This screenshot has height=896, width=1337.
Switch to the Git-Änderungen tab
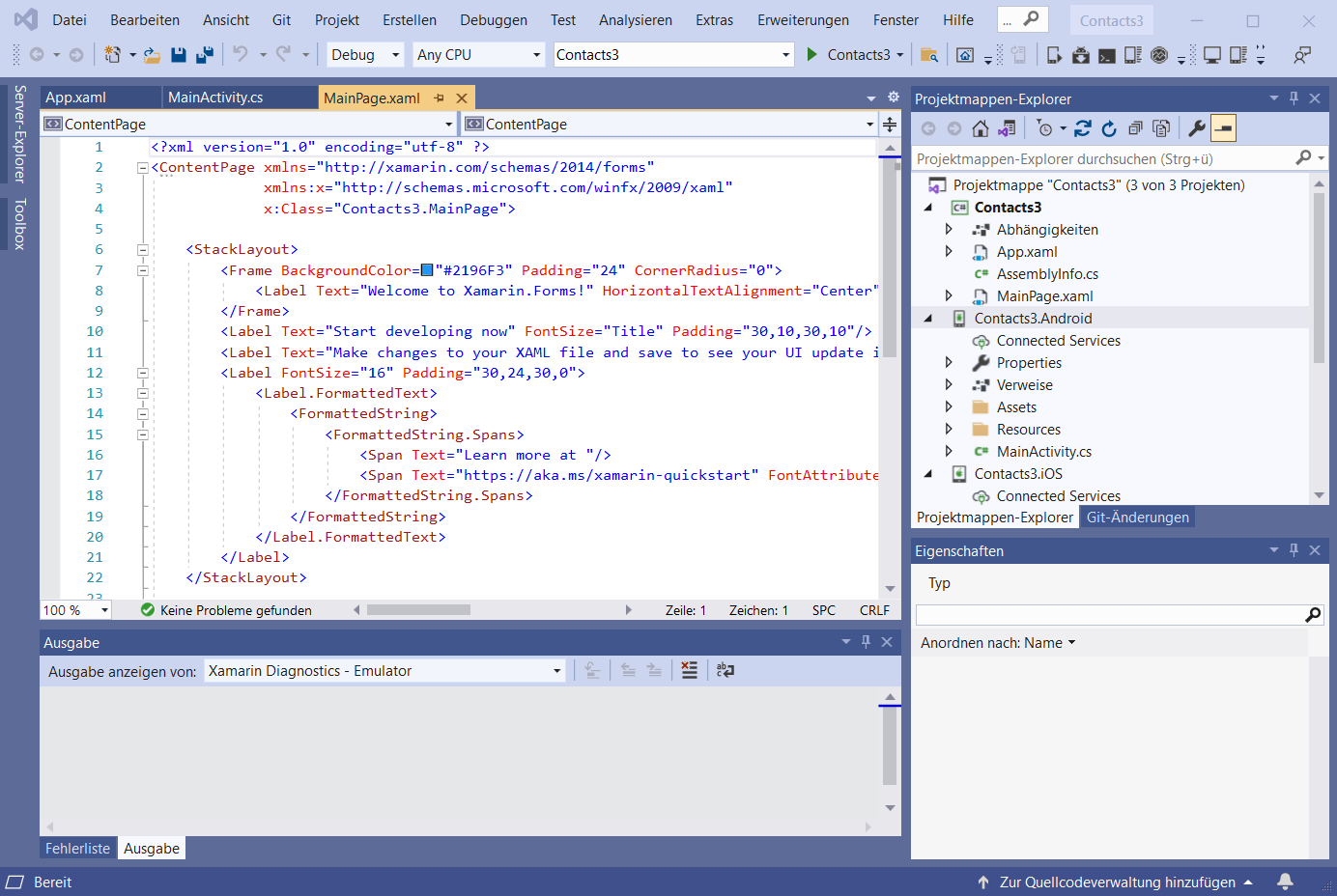coord(1137,518)
